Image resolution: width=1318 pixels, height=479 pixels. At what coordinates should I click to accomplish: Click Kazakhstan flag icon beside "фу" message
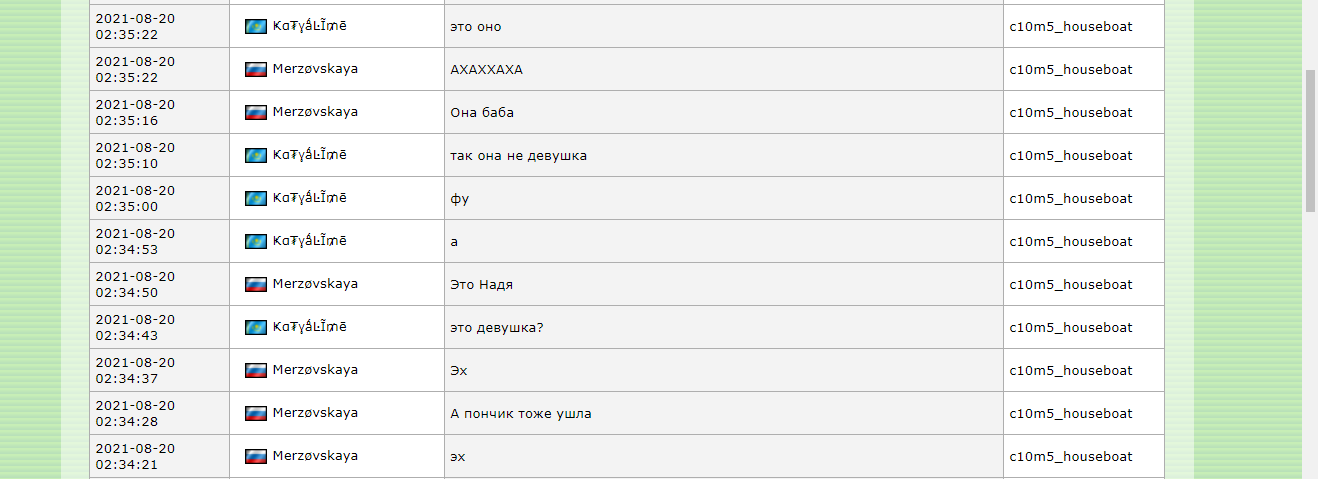tap(256, 198)
